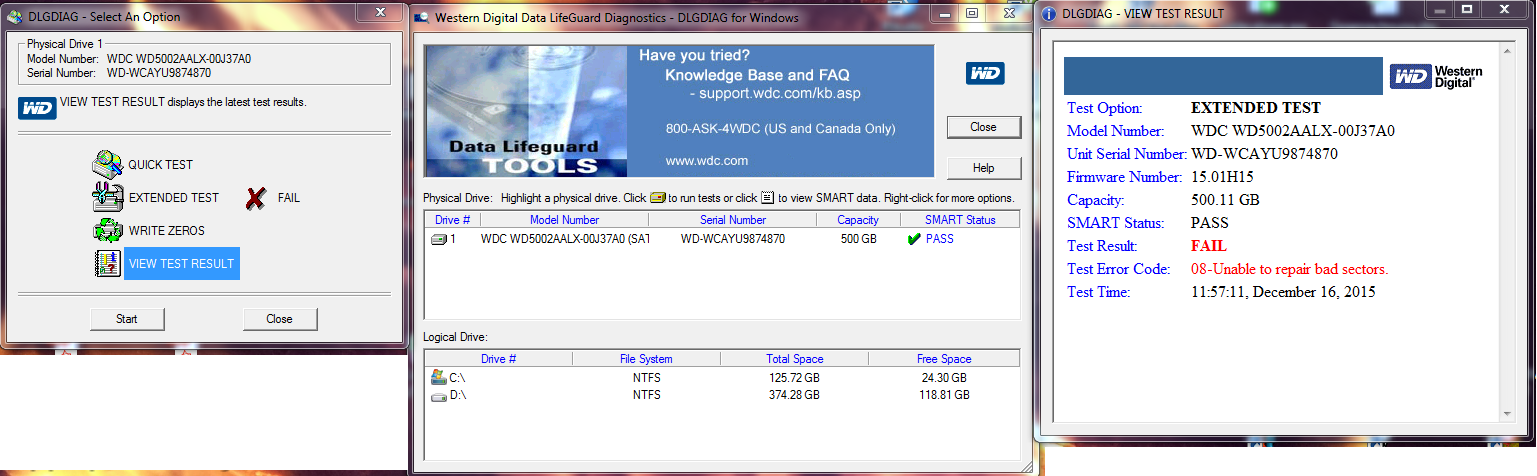Click the Select An Option title bar icon
Viewport: 1537px width, 476px height.
pyautogui.click(x=12, y=15)
